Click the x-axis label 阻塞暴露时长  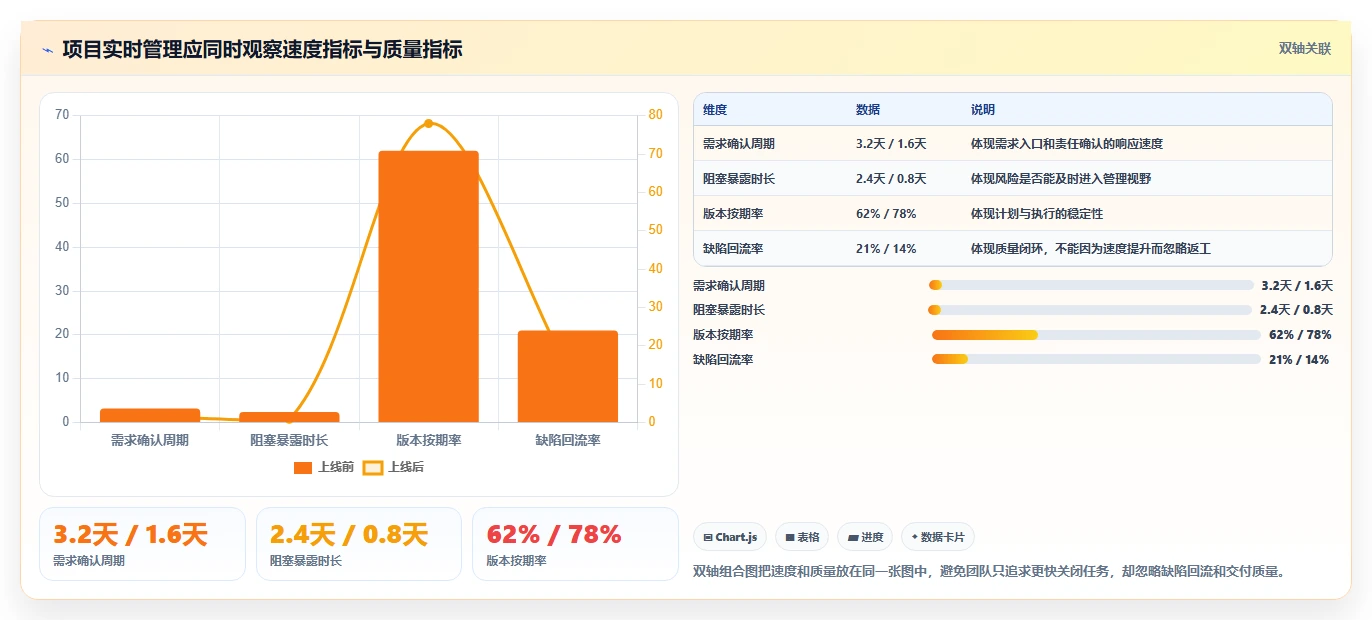coord(289,440)
